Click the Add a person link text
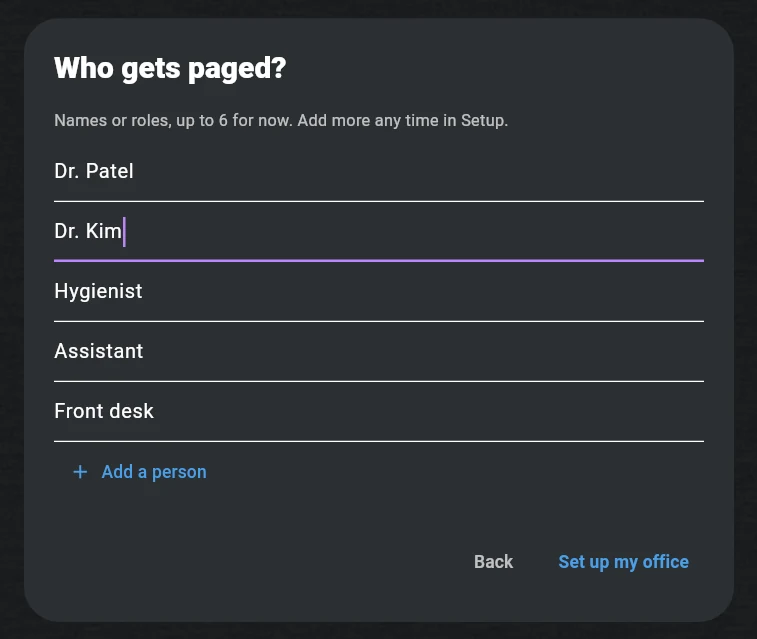757x639 pixels. pyautogui.click(x=154, y=472)
